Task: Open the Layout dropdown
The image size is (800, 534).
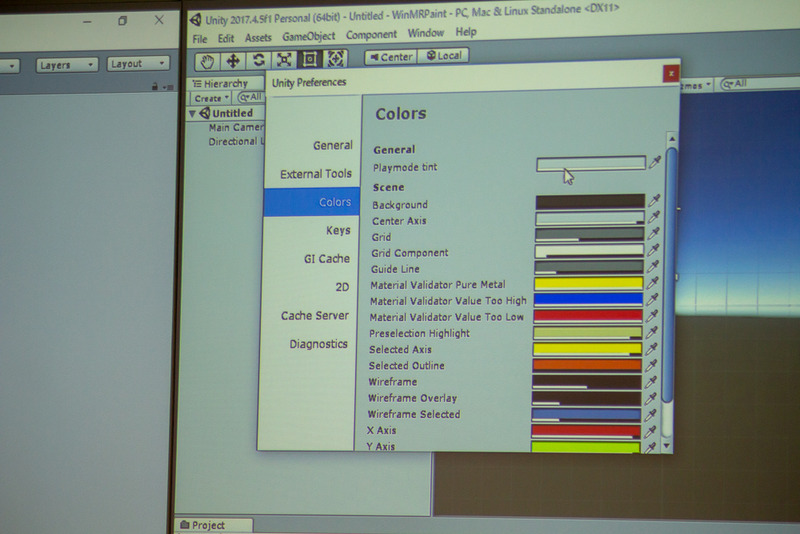Action: coord(138,64)
